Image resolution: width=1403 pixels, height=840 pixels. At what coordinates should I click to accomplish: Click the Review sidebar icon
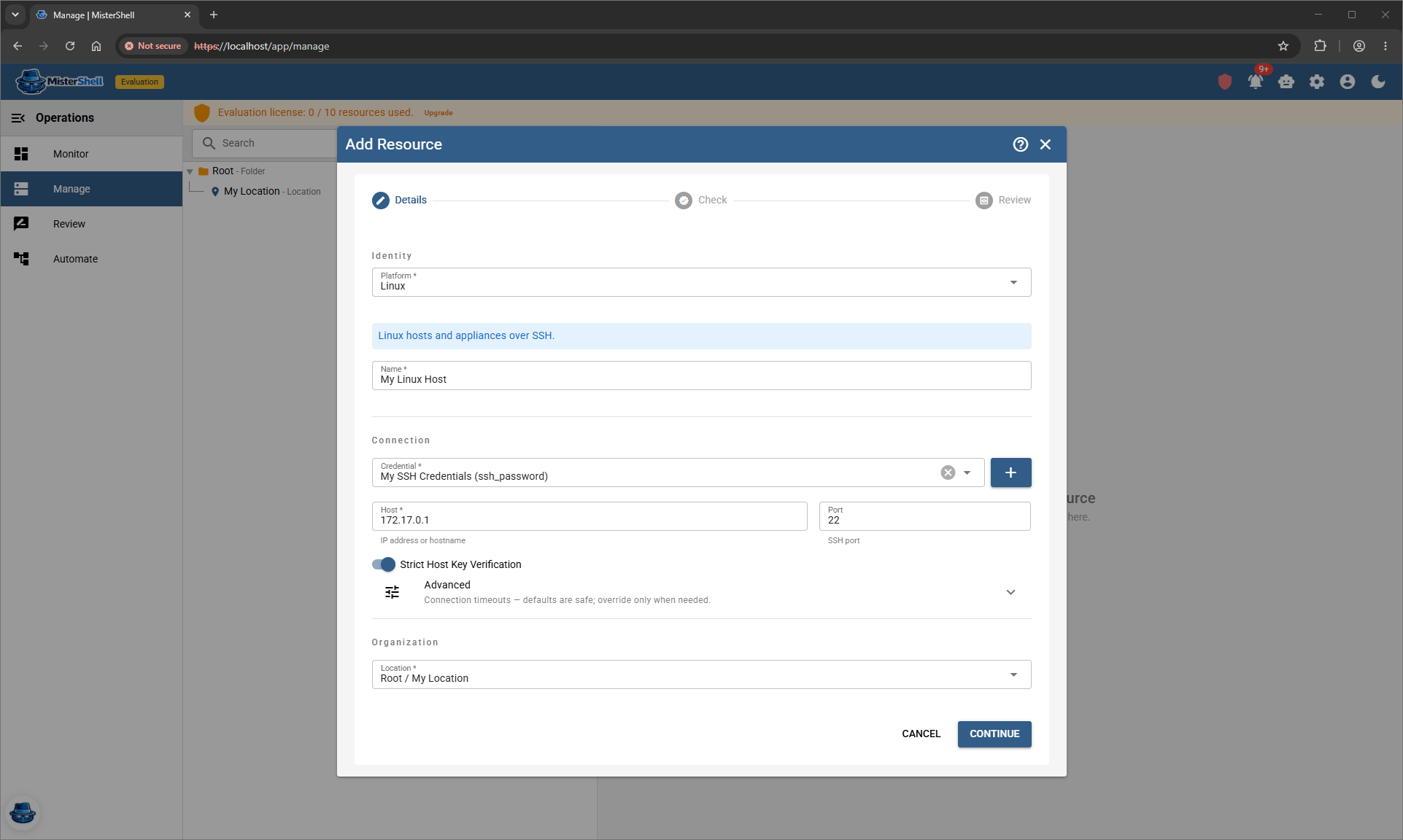pos(21,224)
